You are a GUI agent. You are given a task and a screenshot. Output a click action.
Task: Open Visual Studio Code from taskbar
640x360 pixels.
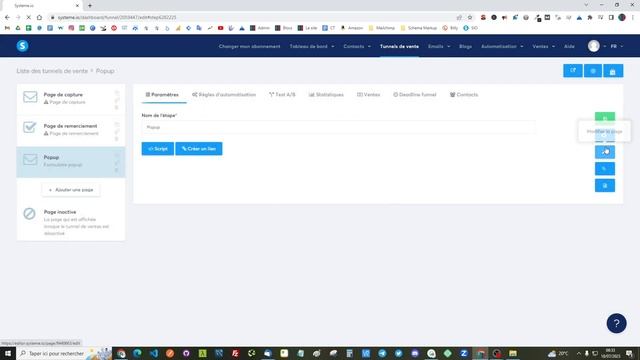click(154, 353)
